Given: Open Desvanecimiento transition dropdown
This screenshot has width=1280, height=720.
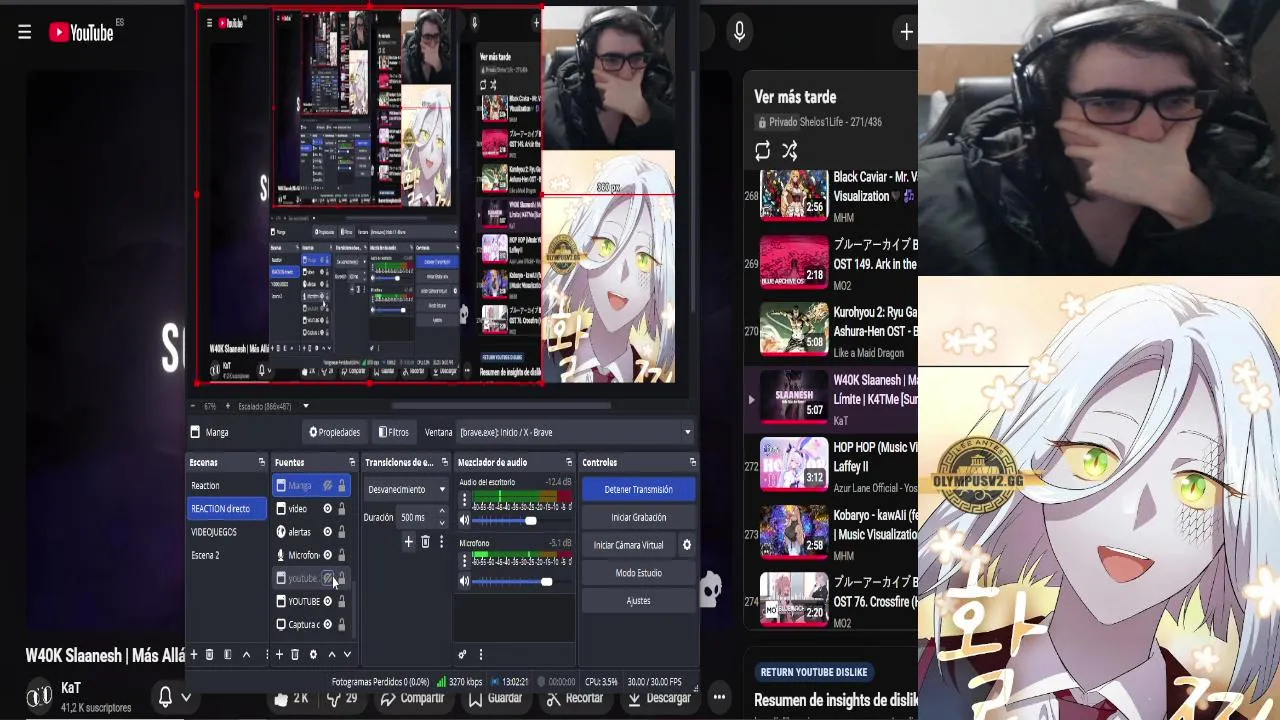Looking at the screenshot, I should coord(406,489).
